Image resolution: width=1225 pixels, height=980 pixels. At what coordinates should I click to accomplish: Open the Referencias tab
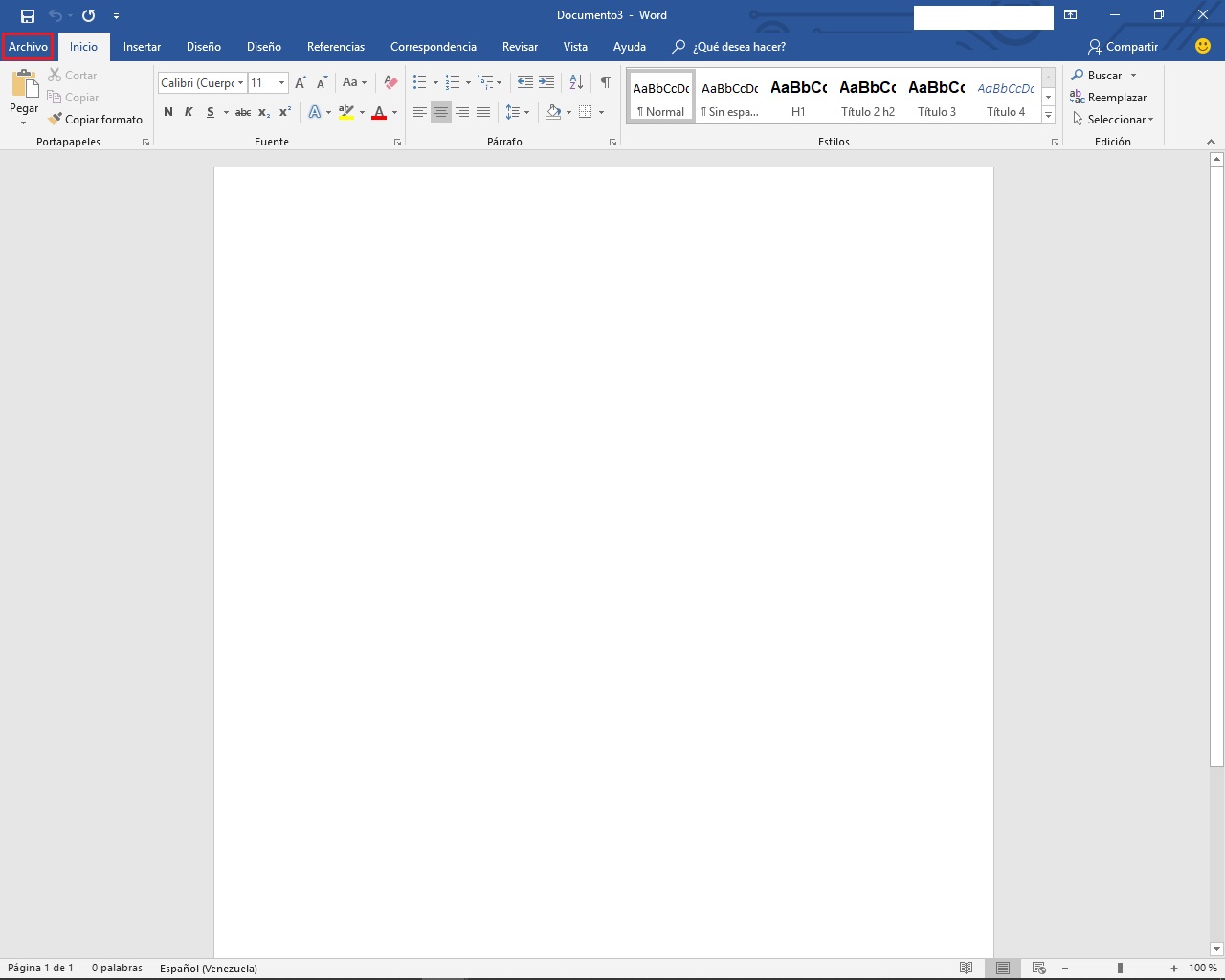pyautogui.click(x=336, y=47)
